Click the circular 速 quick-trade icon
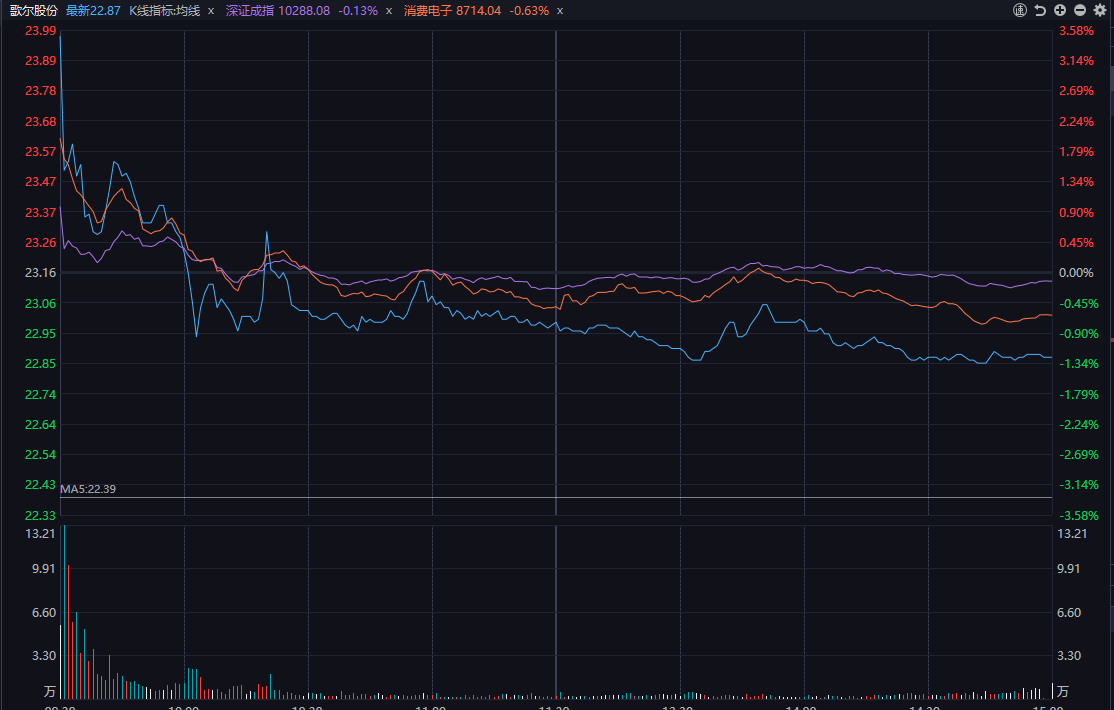 click(x=1020, y=10)
